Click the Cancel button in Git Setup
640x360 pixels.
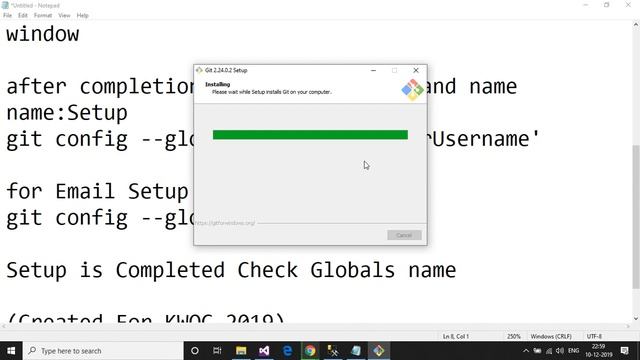coord(404,235)
